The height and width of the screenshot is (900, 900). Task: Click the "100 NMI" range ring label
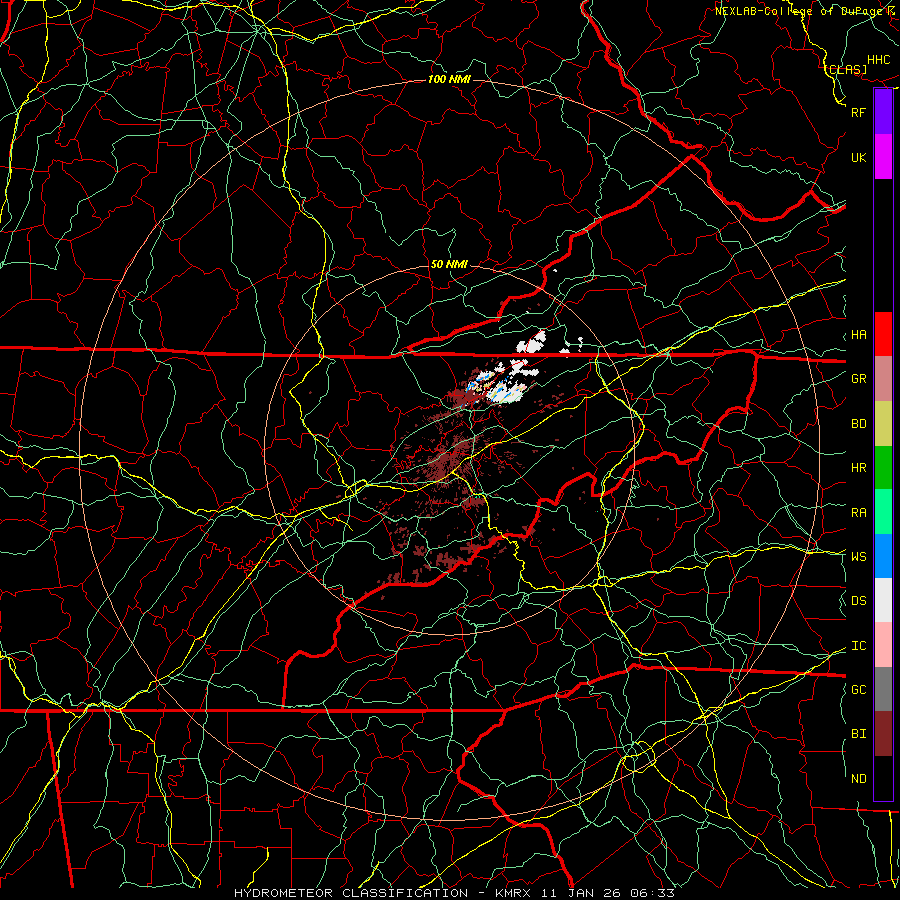449,79
